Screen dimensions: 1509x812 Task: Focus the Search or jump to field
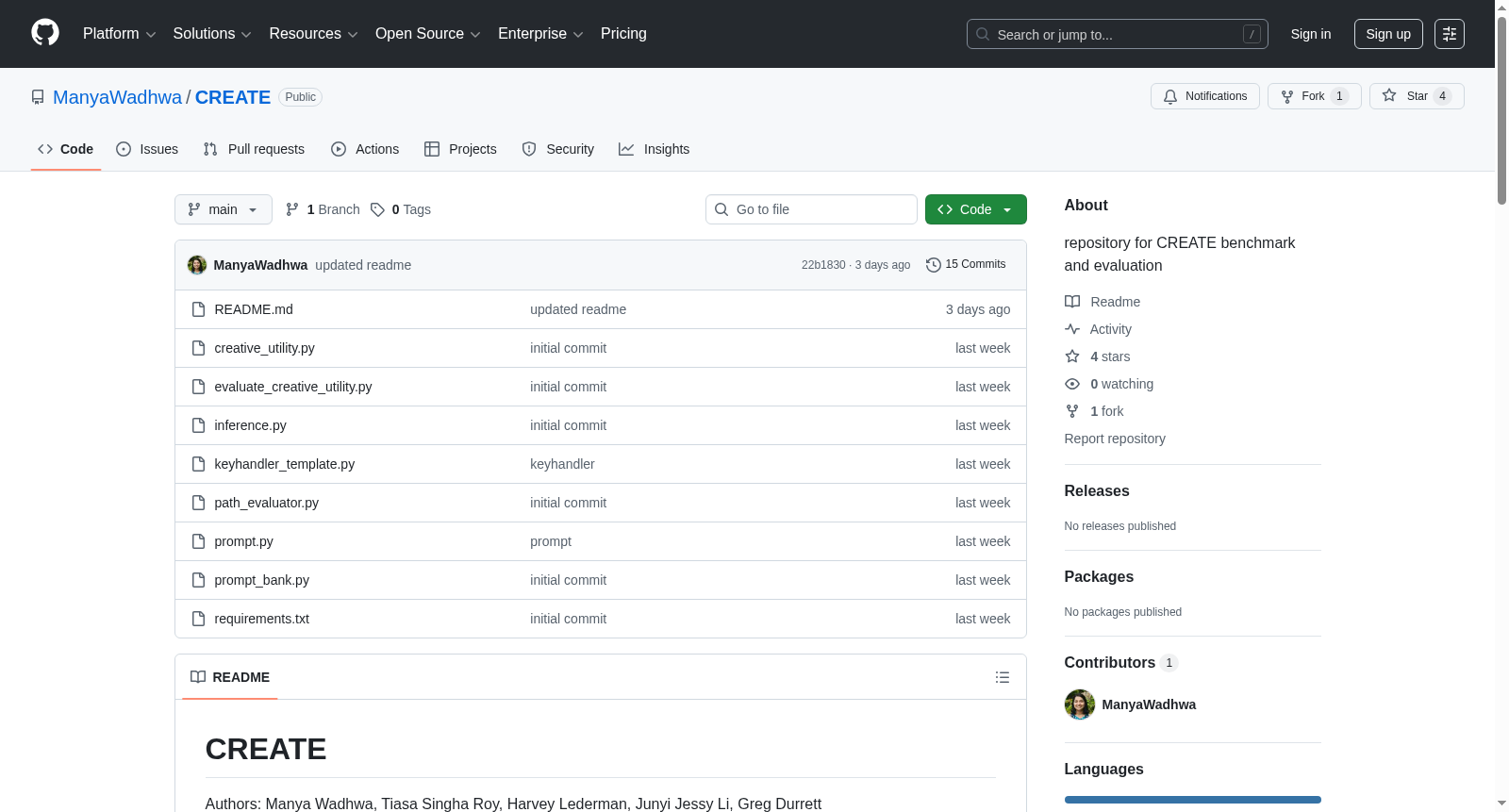pos(1118,34)
